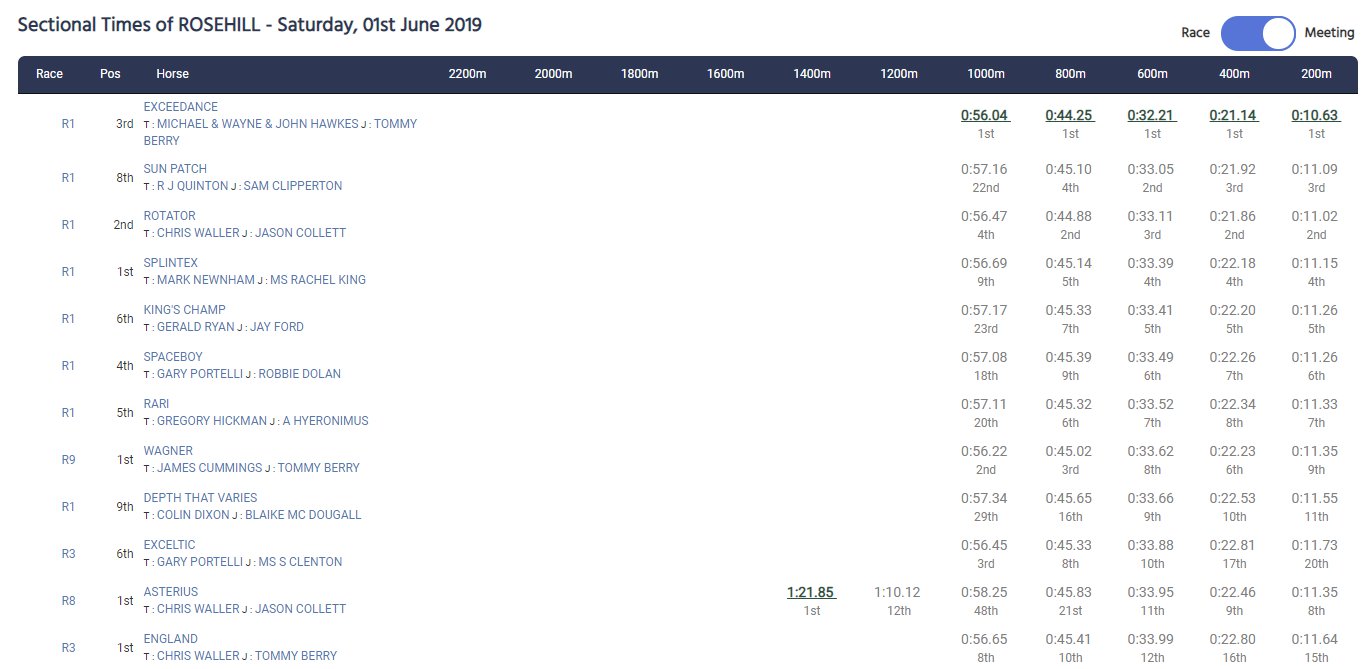
Task: Sort by the 200m column header
Action: point(1316,74)
